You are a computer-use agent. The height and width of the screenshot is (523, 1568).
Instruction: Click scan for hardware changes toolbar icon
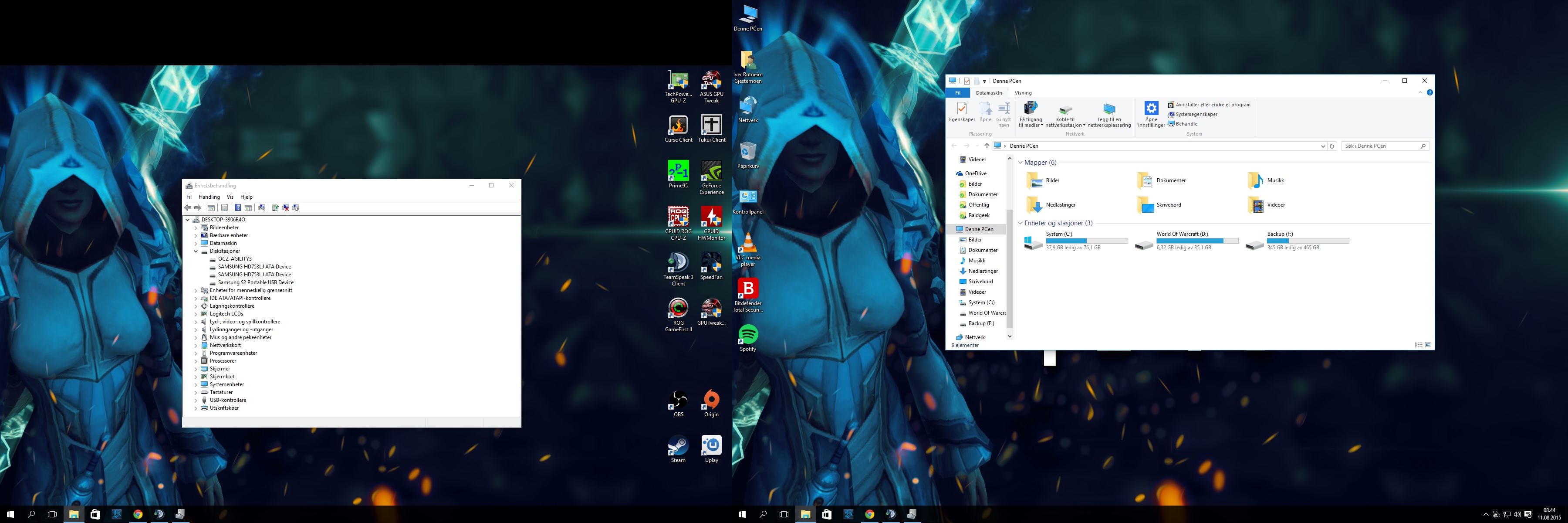click(262, 208)
